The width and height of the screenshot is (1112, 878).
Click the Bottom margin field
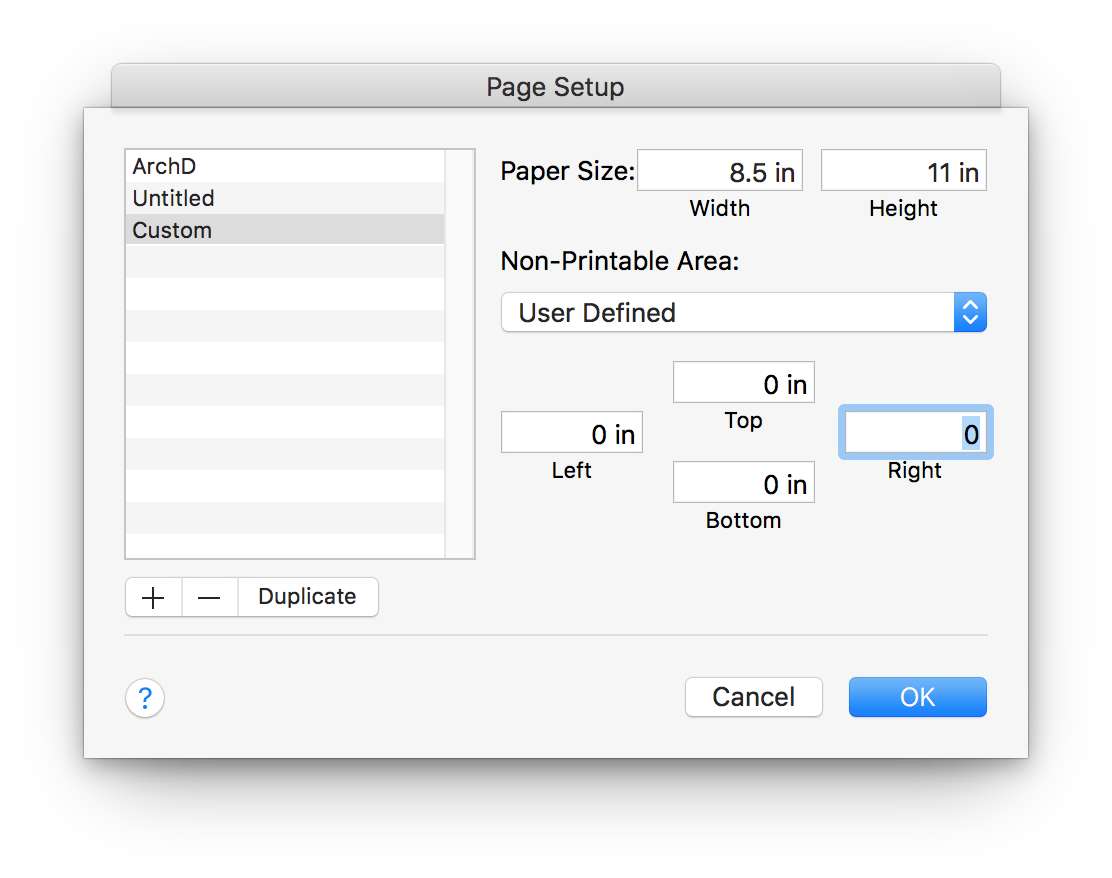tap(743, 484)
